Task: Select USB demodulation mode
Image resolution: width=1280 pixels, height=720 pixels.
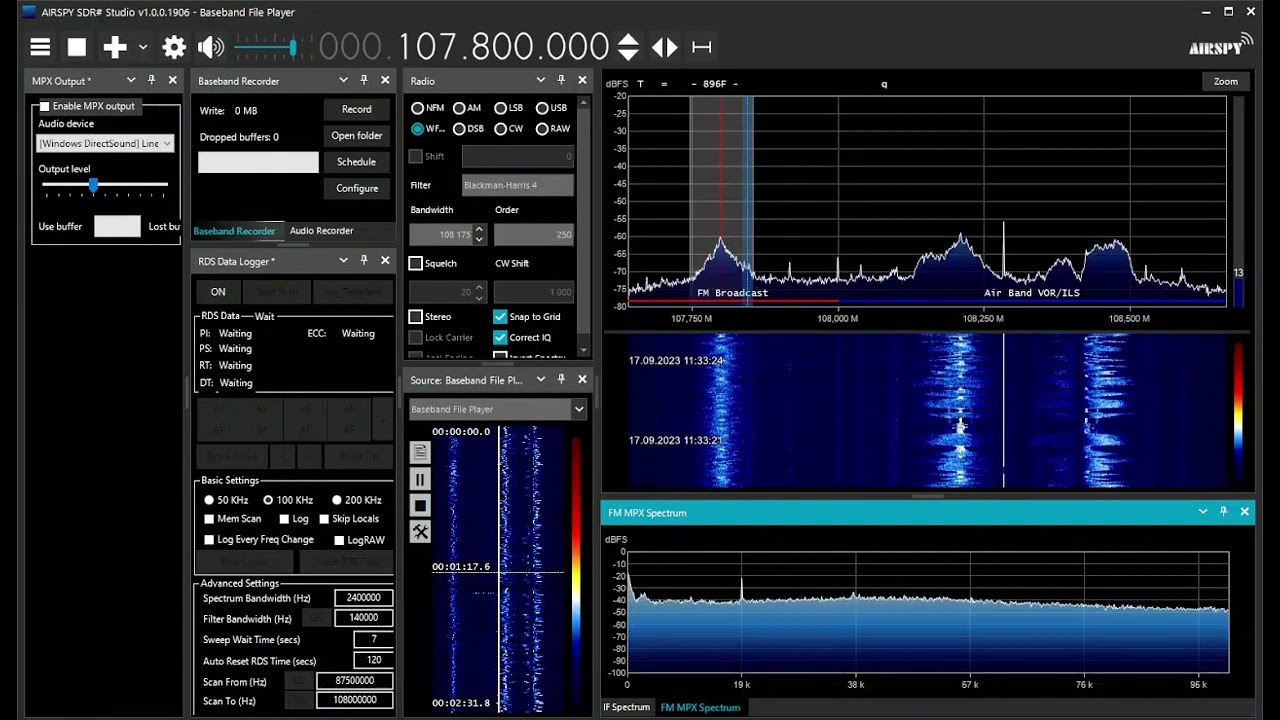Action: click(x=542, y=108)
